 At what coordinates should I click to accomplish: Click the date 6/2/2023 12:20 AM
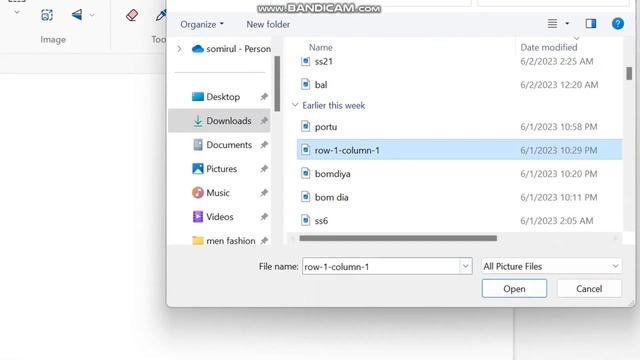pos(559,85)
